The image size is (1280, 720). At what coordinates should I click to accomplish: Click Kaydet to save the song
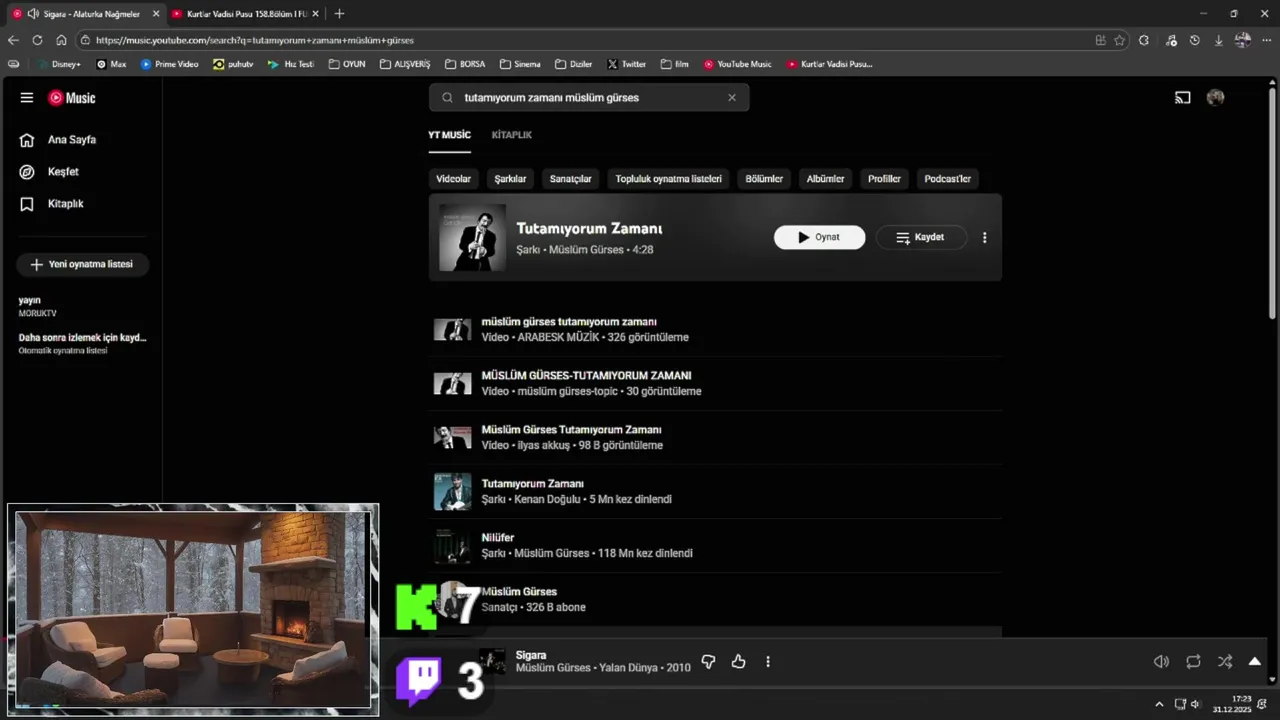point(921,238)
